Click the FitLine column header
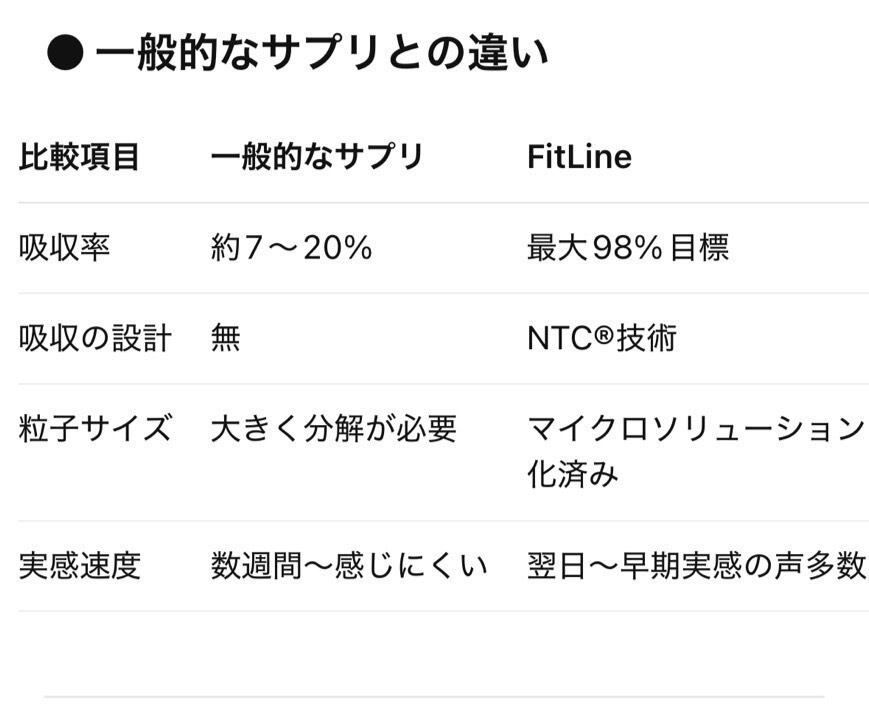This screenshot has height=713, width=869. pos(579,157)
